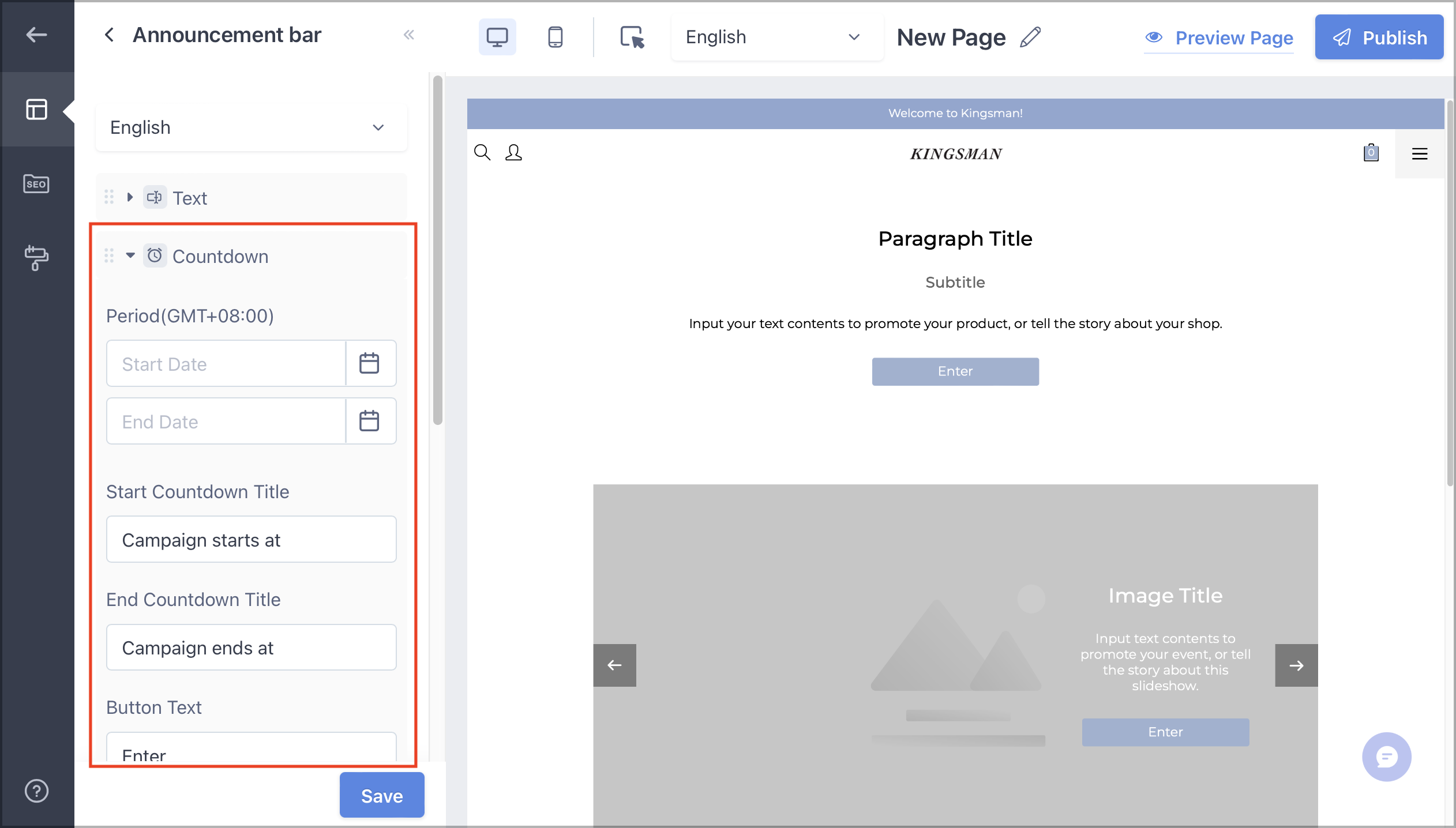1456x828 pixels.
Task: Click the preview pane scrollbar
Action: pos(1450,293)
